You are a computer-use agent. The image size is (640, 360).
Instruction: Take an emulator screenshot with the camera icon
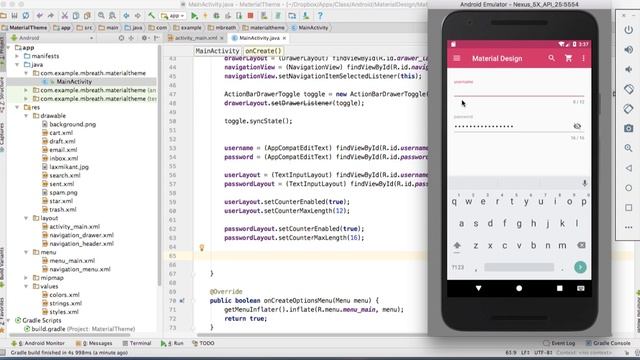[629, 128]
